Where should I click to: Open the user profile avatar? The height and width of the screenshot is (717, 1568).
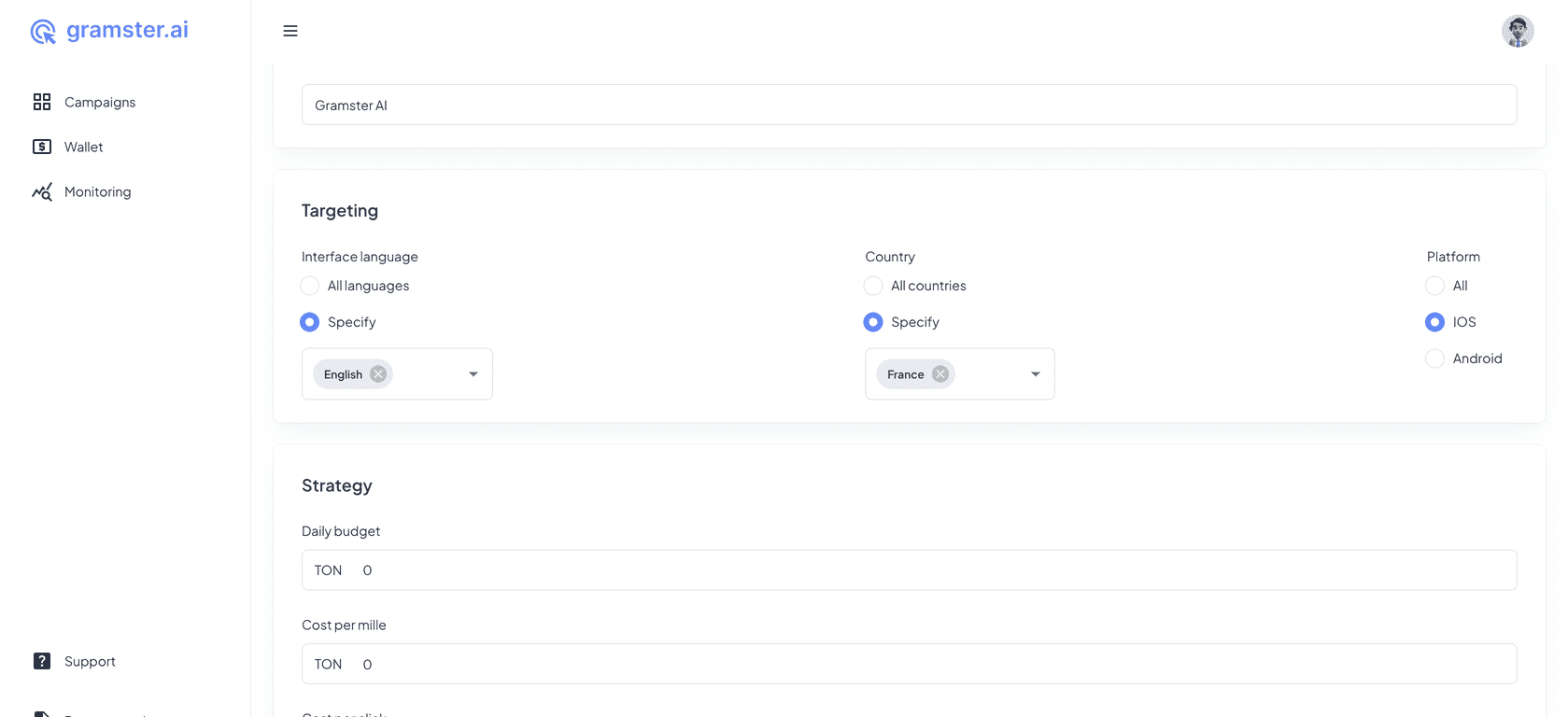pos(1517,31)
